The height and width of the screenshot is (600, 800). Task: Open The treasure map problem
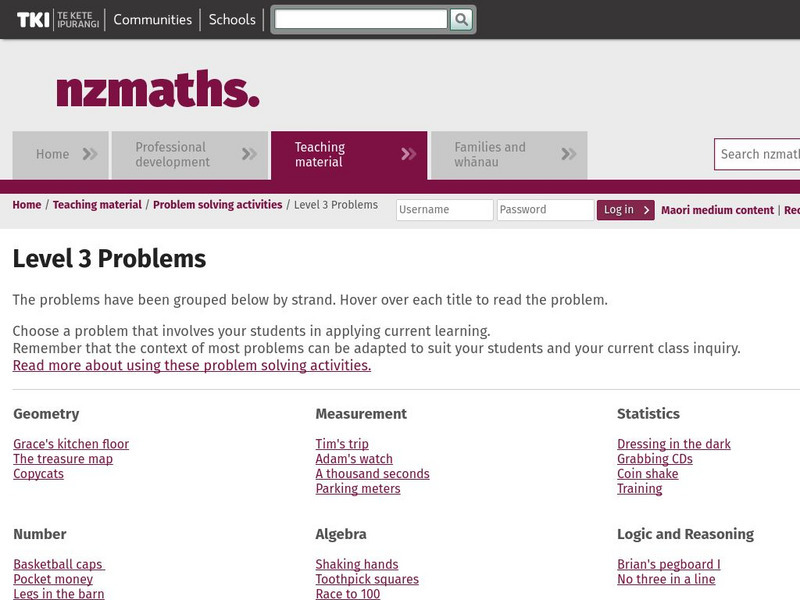(x=63, y=459)
